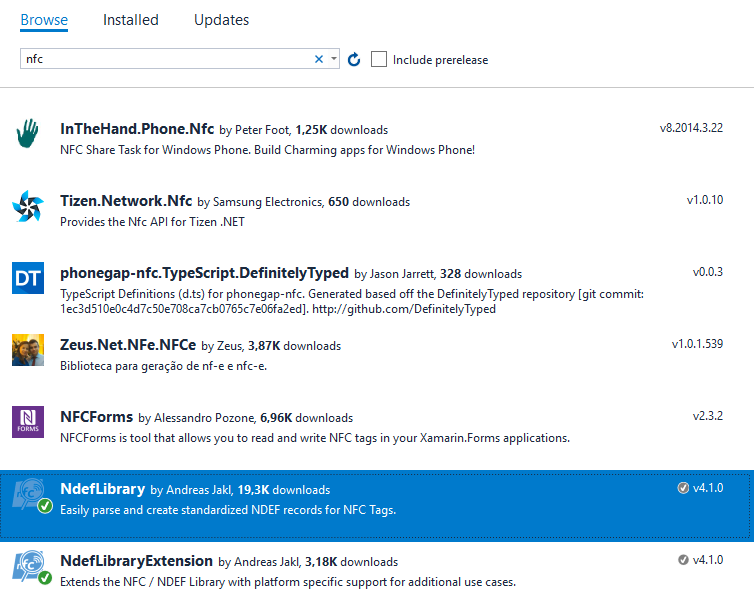The width and height of the screenshot is (754, 602).
Task: Click the installed checkmark beside NdefLibrary v4.1.0
Action: coord(683,488)
